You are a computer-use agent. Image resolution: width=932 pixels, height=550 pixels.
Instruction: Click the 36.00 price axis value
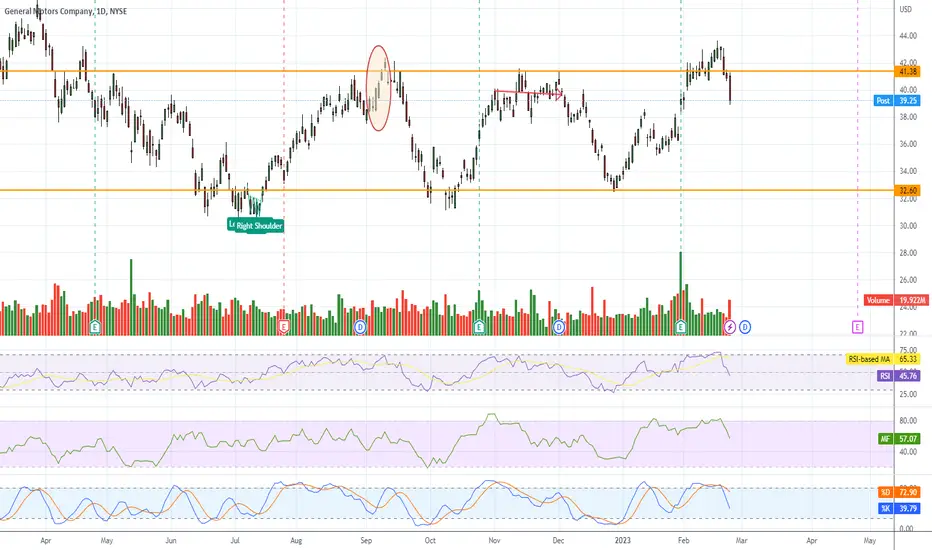coord(908,144)
